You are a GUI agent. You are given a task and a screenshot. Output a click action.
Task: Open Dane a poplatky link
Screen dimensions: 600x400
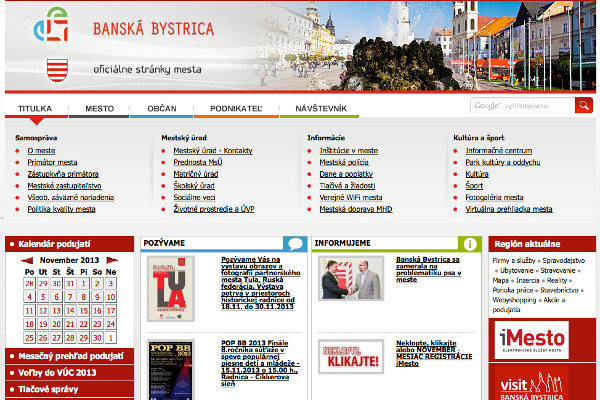tap(346, 174)
